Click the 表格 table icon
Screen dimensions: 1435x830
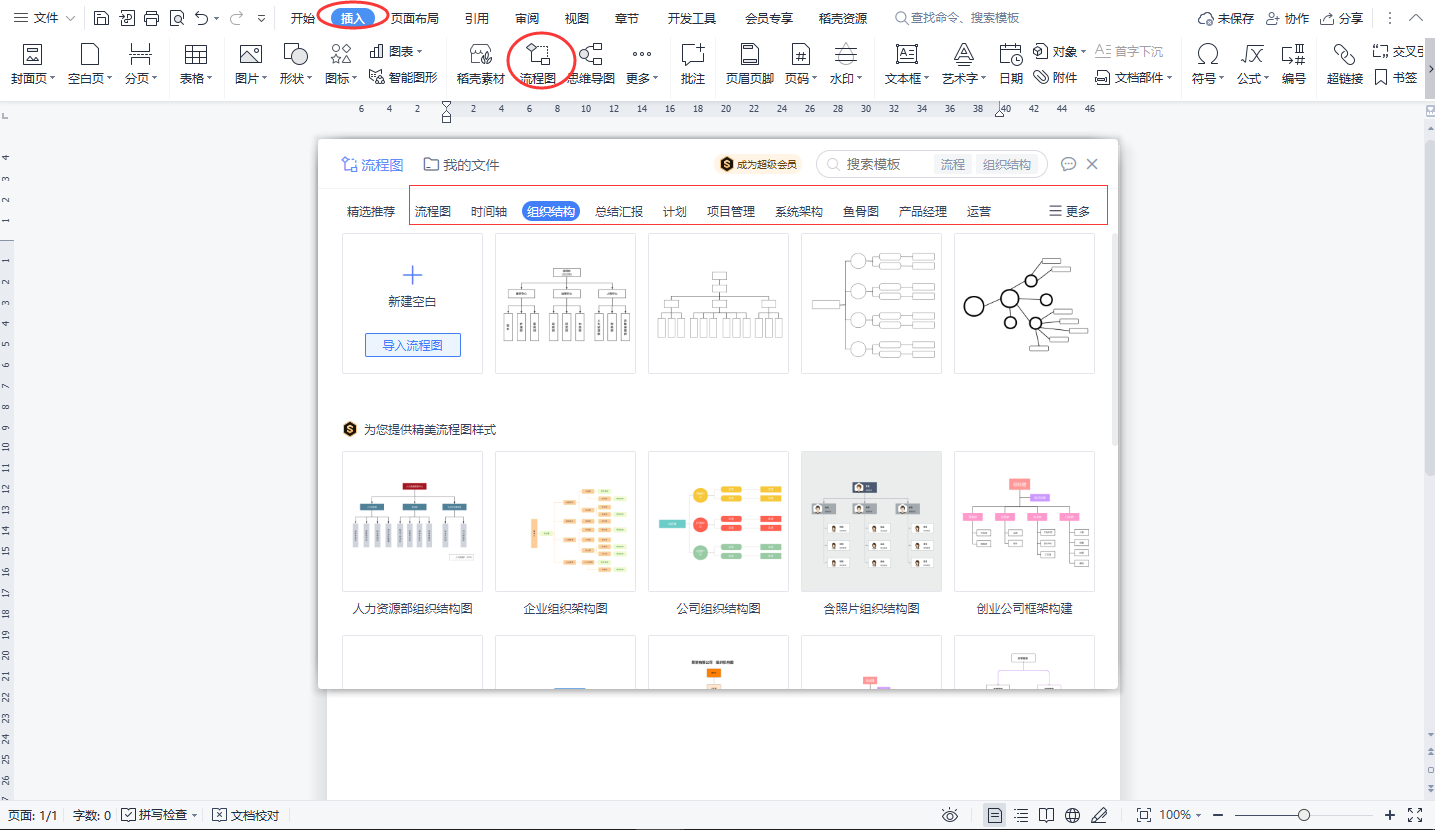tap(196, 55)
